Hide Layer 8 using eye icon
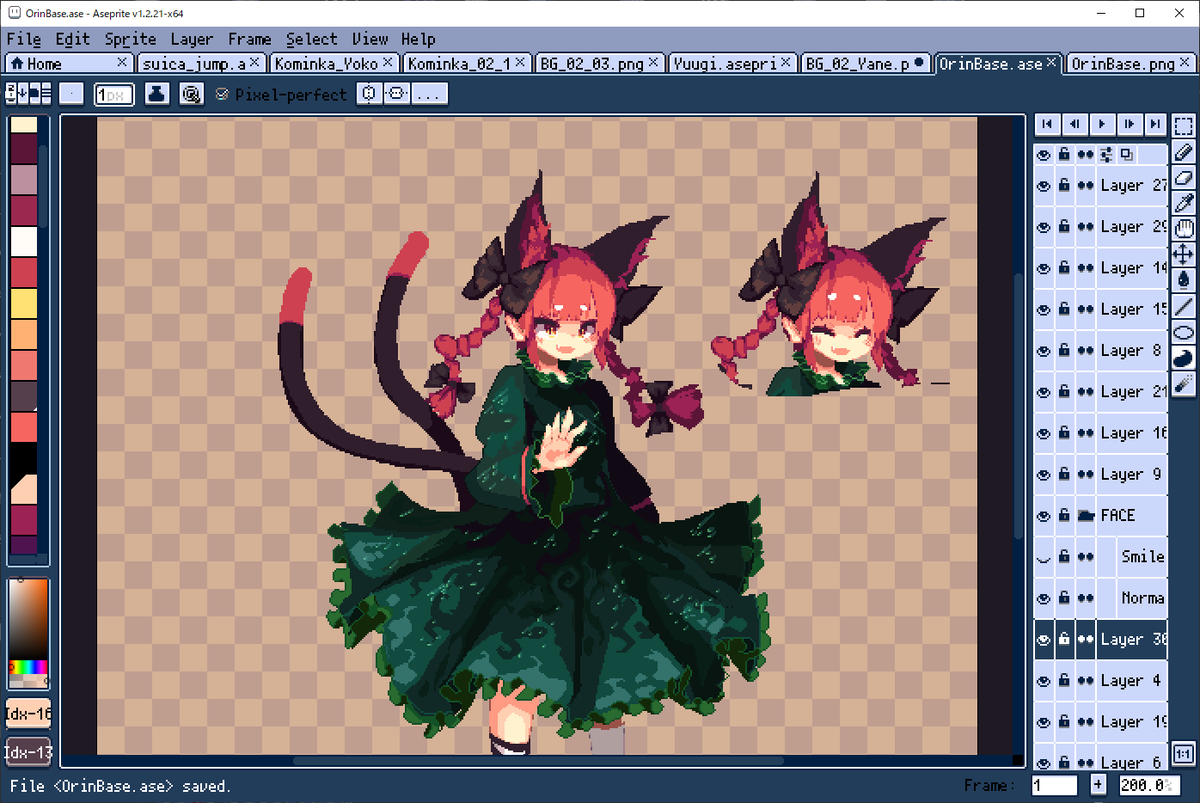Image resolution: width=1200 pixels, height=803 pixels. click(x=1044, y=351)
